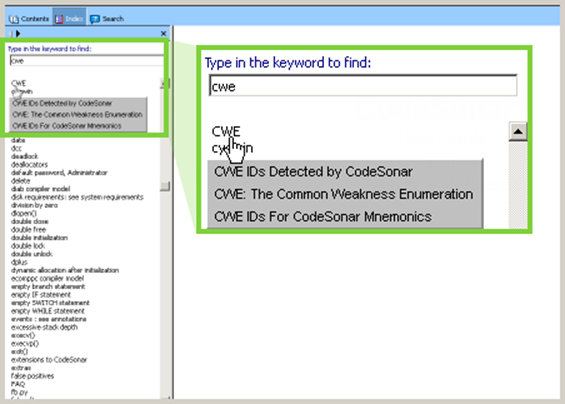Click the index list scrollbar thumb
565x404 pixels.
coord(165,186)
